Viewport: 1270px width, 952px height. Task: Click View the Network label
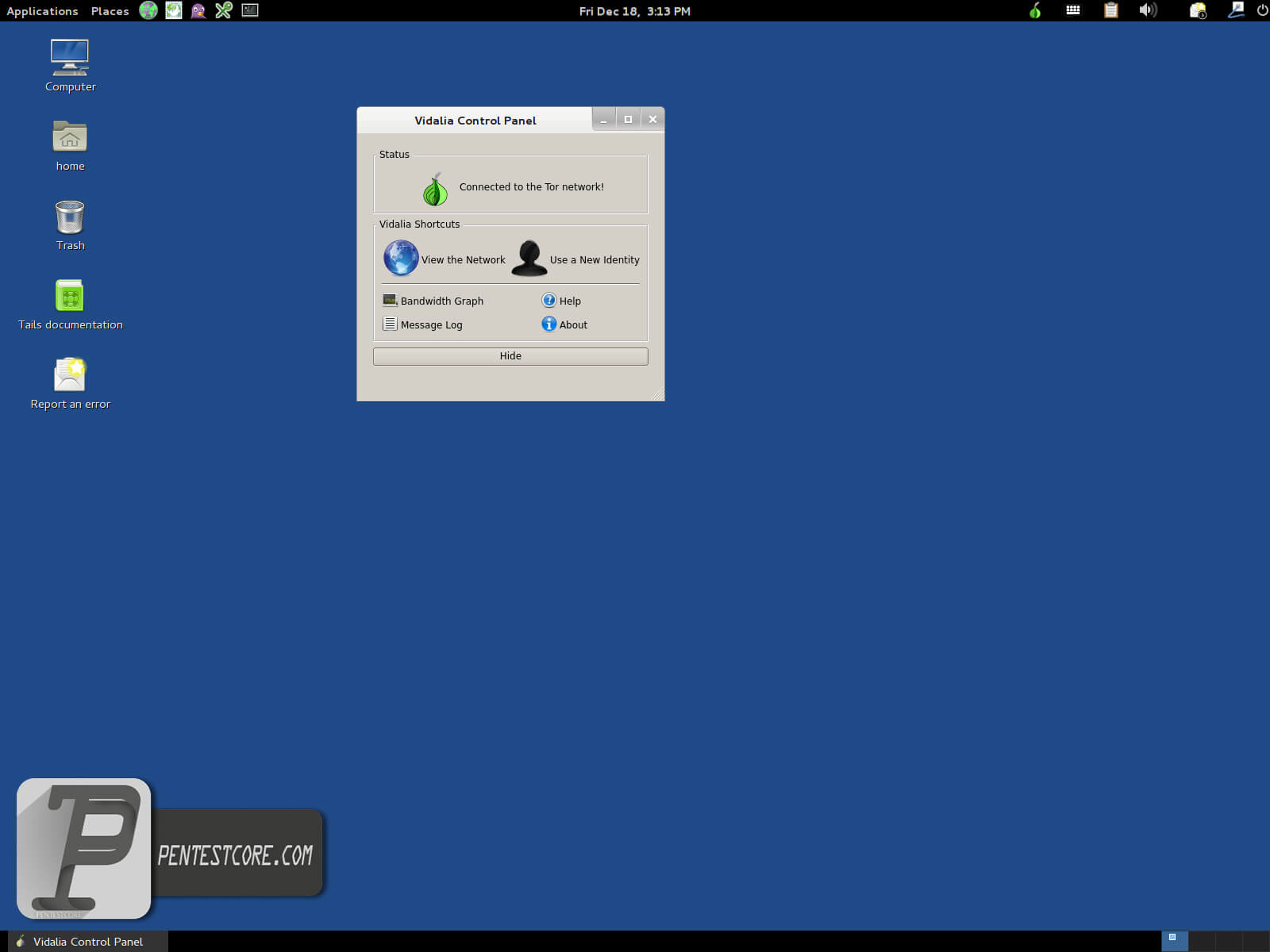coord(463,260)
